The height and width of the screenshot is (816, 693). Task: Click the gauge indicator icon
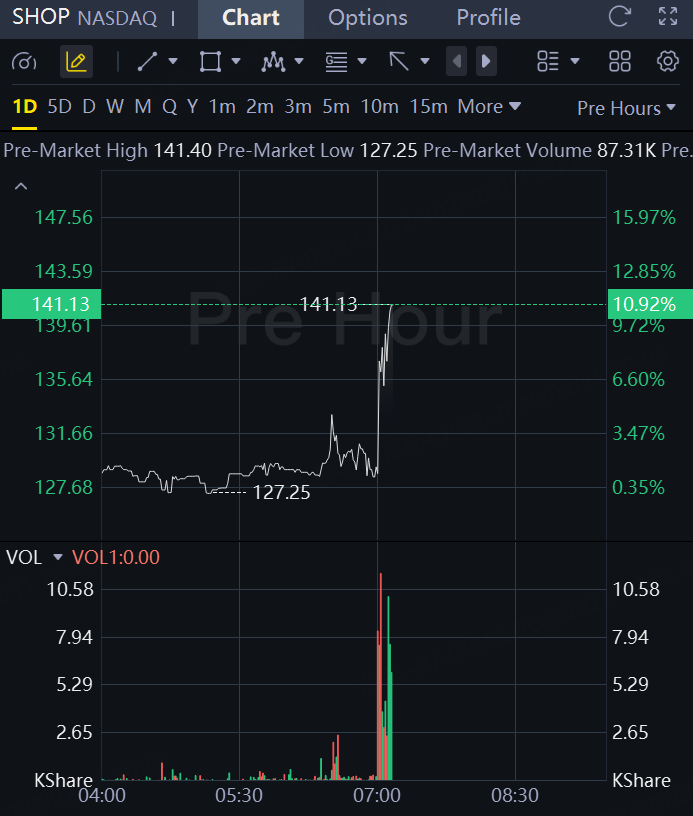point(24,62)
